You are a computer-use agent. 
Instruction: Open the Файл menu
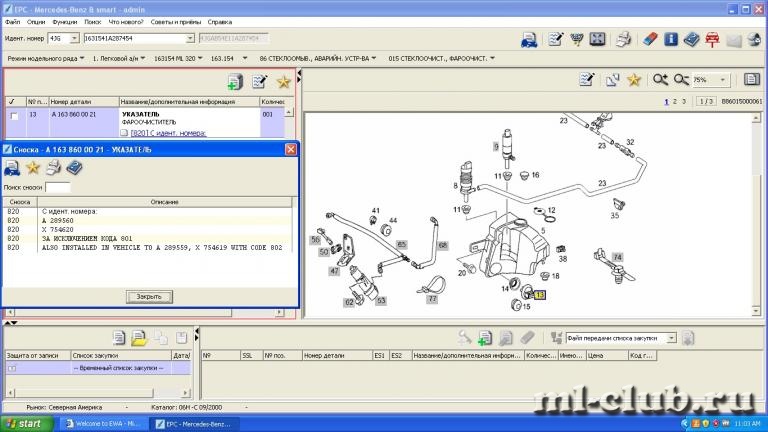point(13,22)
